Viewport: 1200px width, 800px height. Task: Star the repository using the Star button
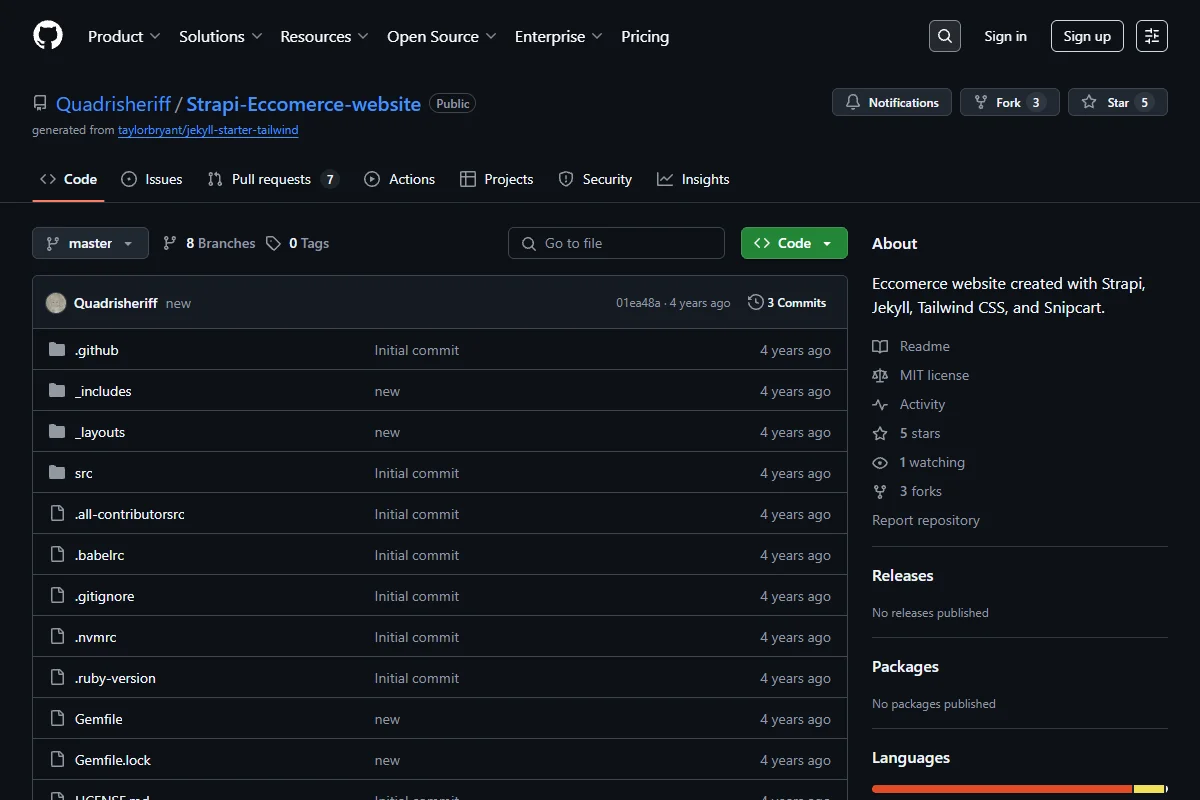[1117, 102]
